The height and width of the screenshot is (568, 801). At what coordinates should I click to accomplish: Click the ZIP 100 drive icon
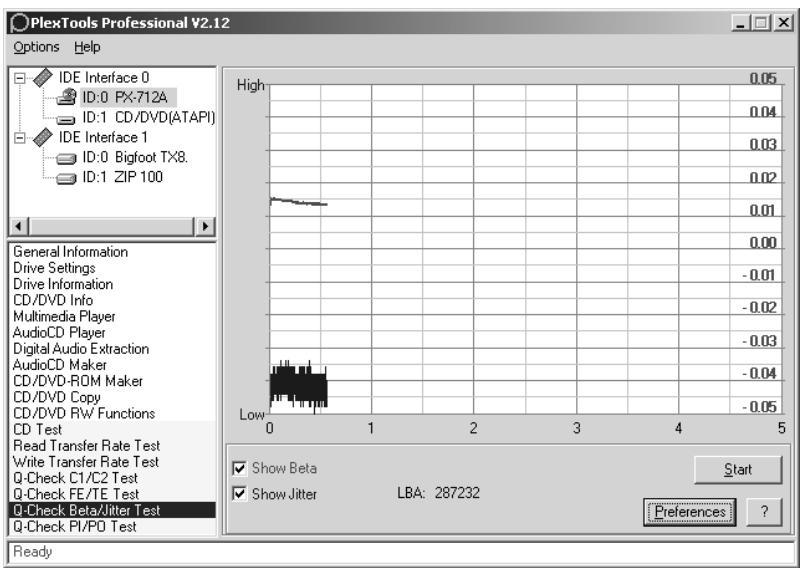[x=66, y=178]
